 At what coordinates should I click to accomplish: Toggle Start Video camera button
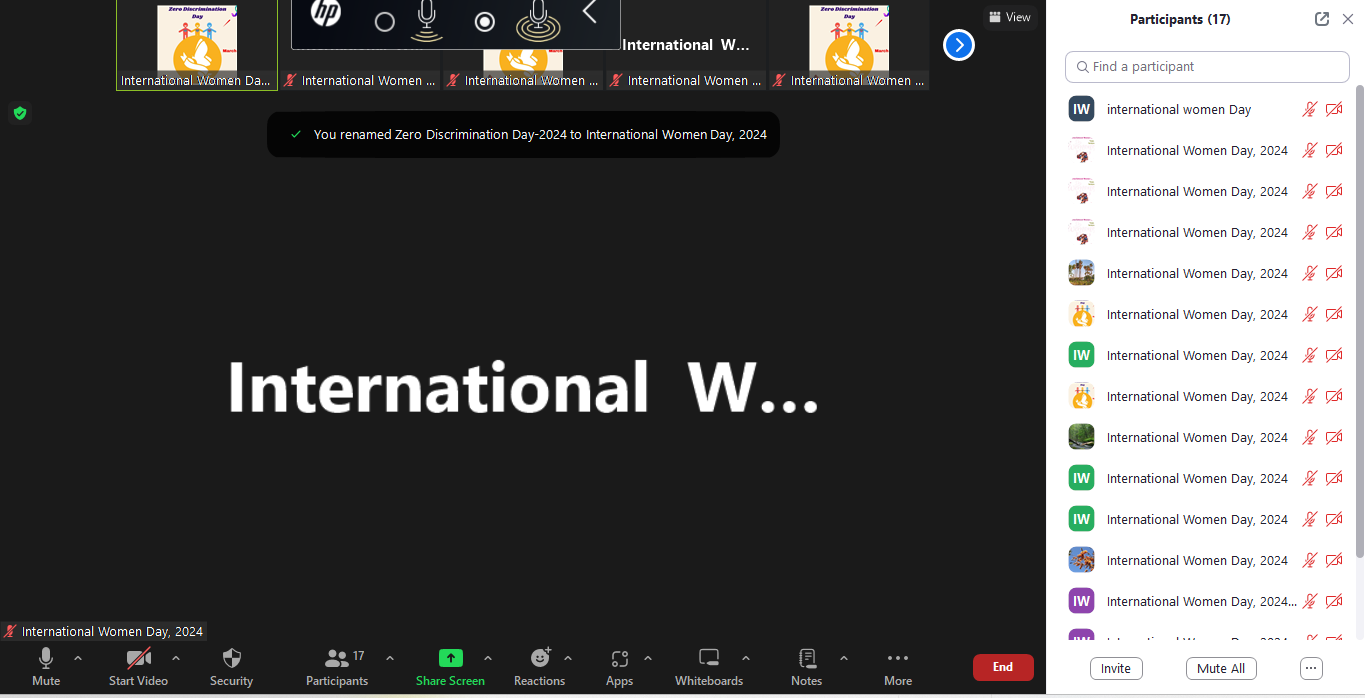point(138,666)
